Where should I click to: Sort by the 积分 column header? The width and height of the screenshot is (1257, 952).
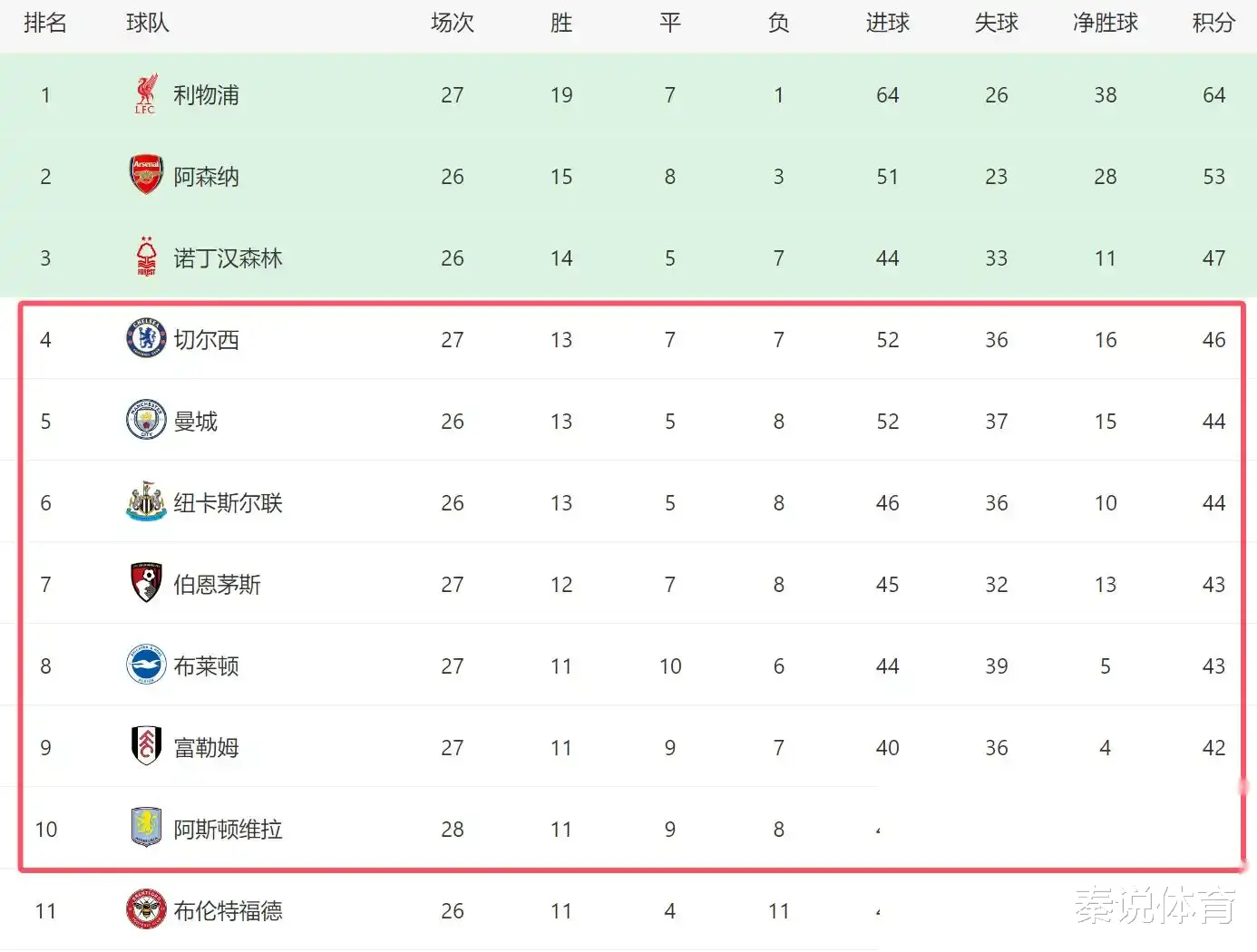1213,23
